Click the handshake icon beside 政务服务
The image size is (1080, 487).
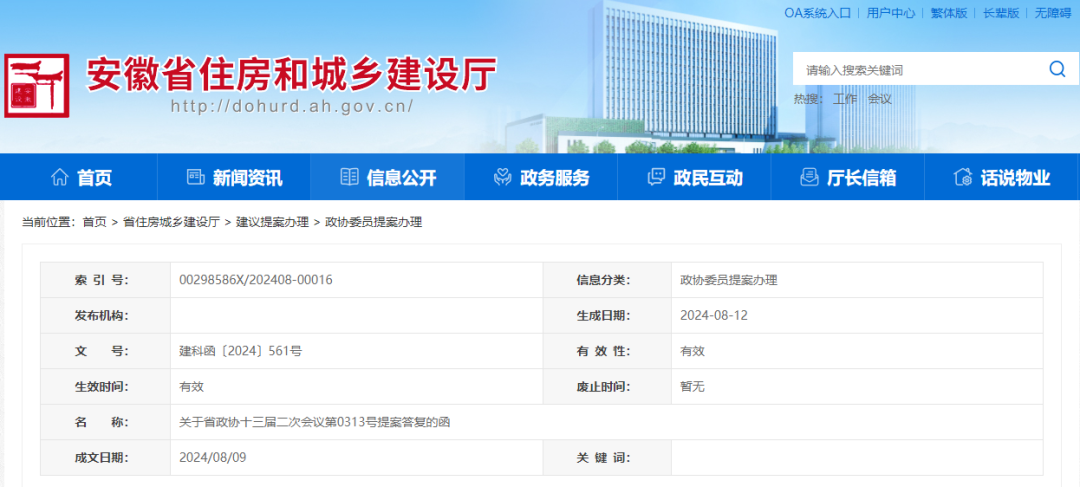point(503,177)
